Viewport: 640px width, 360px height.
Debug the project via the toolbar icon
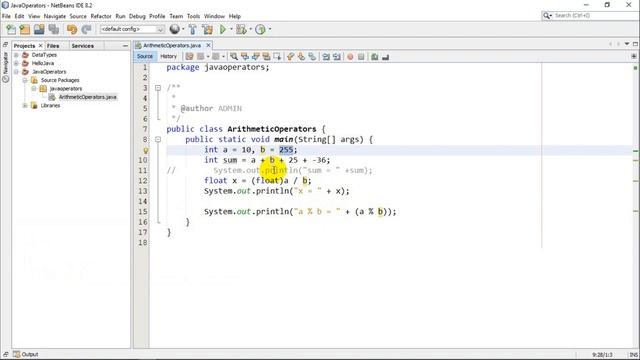pyautogui.click(x=241, y=29)
